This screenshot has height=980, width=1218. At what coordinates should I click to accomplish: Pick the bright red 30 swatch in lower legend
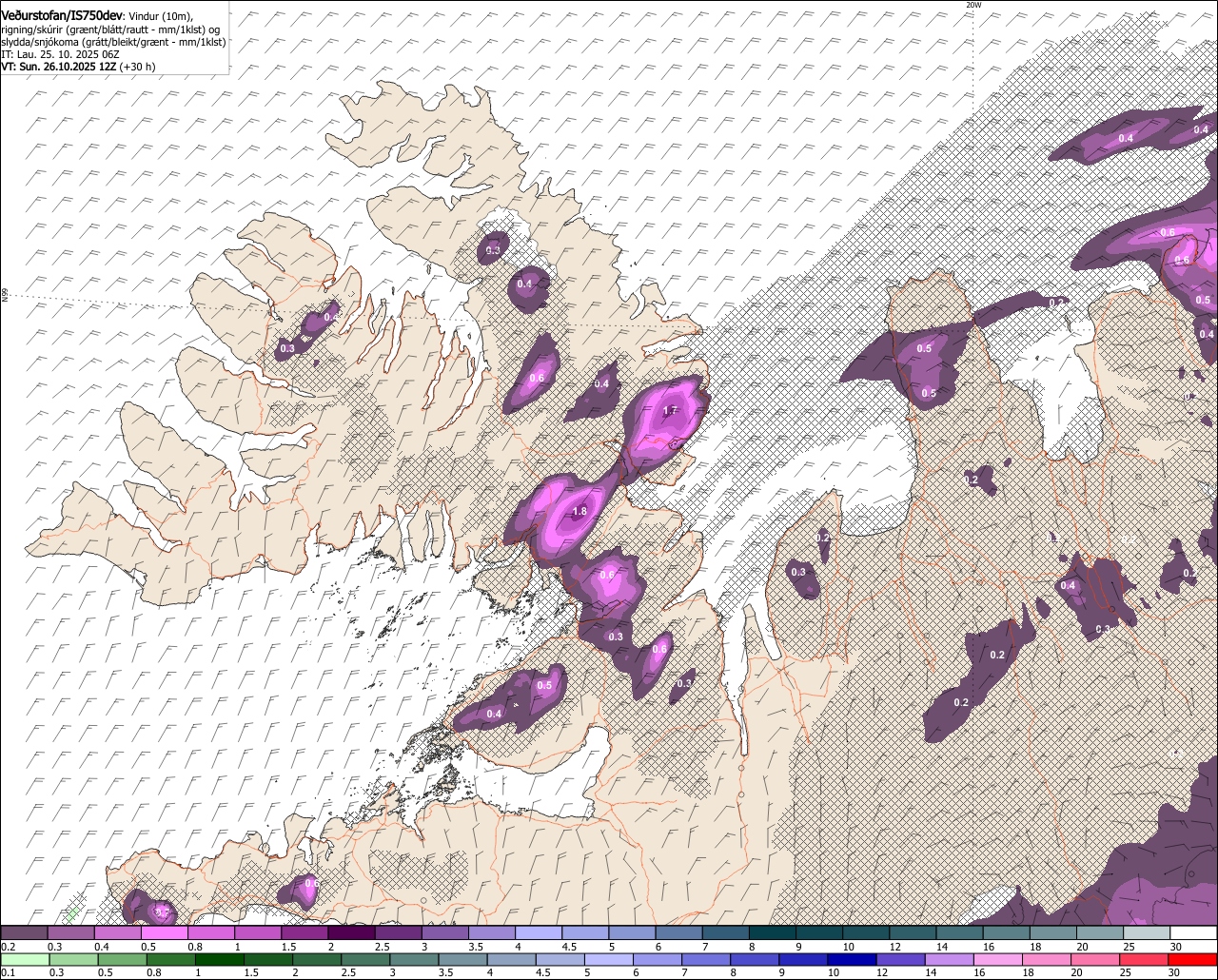[1192, 959]
